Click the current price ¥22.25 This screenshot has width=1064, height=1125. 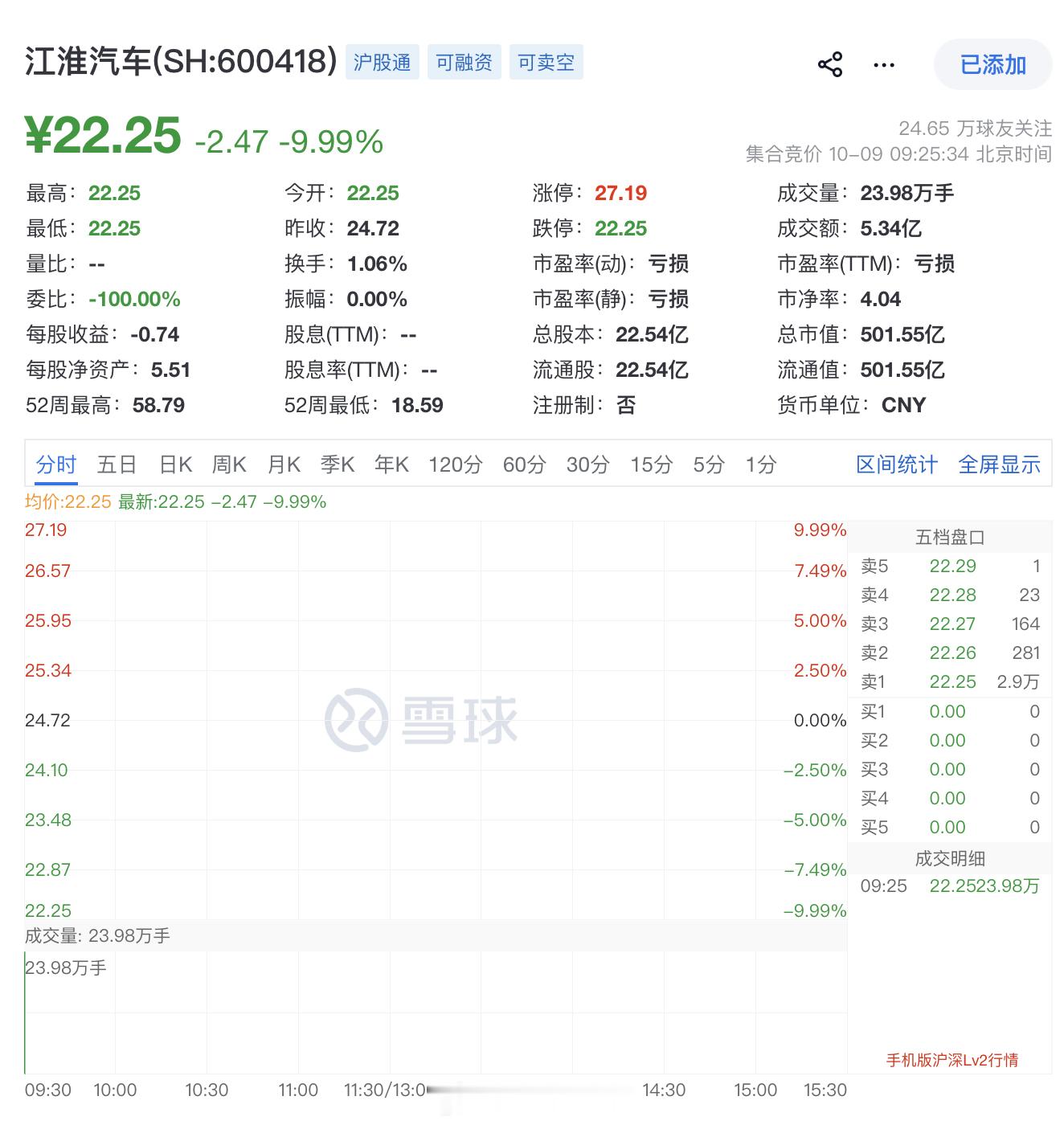(103, 135)
